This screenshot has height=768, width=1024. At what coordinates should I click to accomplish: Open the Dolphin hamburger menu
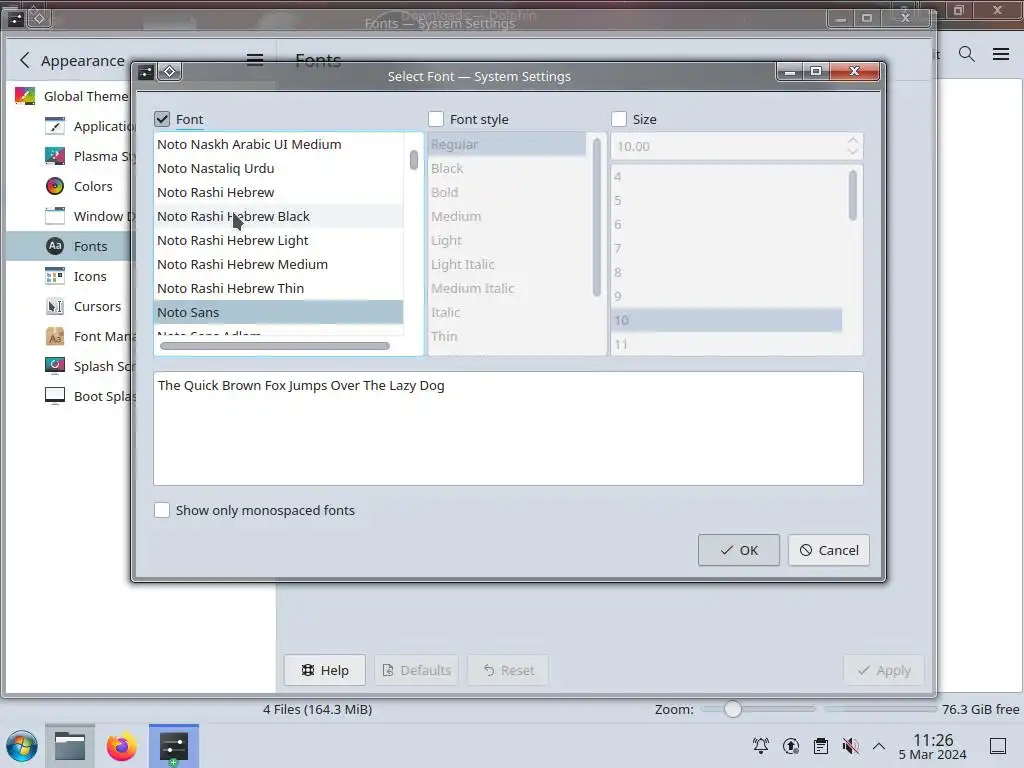(1001, 54)
